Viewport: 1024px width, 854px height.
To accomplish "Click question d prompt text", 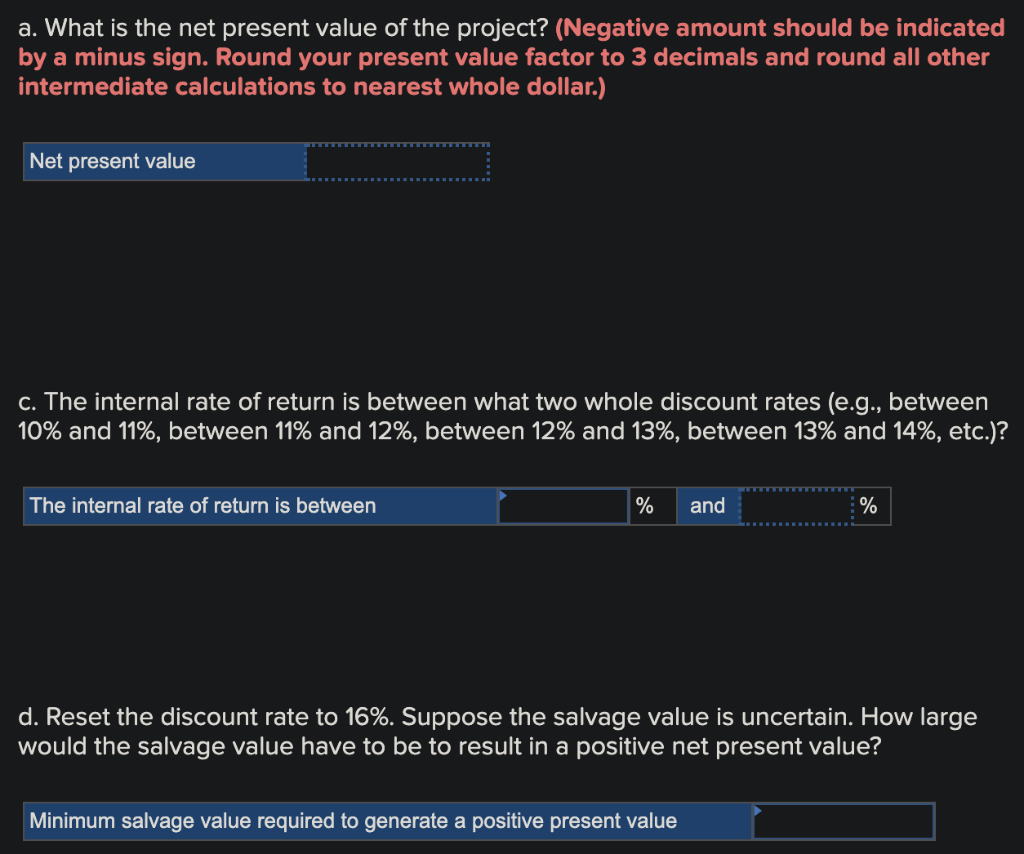I will 497,731.
